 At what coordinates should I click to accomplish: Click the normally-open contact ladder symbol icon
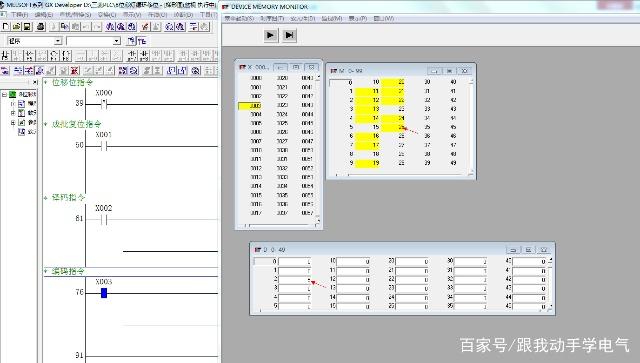[5, 55]
